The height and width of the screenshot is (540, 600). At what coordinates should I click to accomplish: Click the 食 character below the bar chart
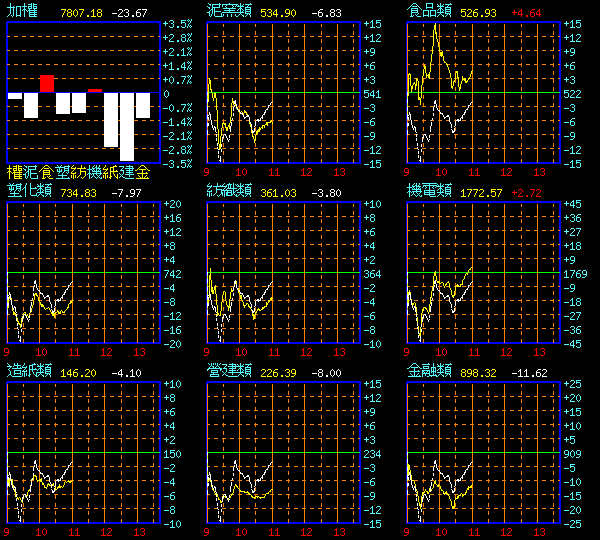pos(47,173)
